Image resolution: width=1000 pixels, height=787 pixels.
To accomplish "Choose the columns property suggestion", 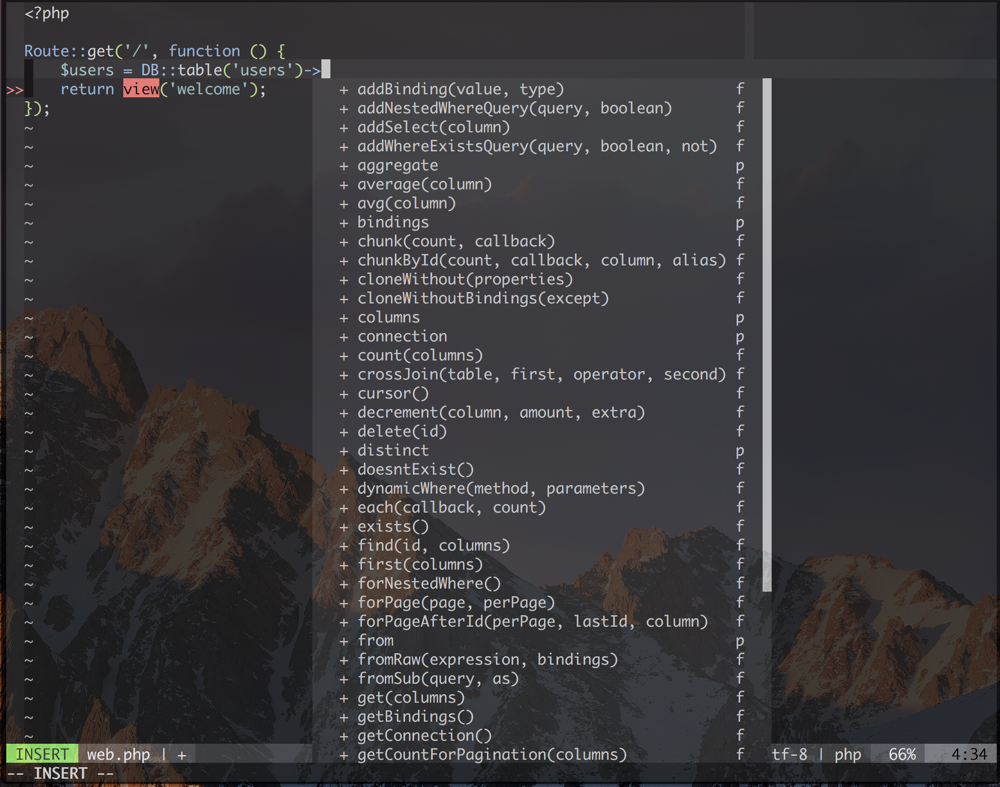I will [542, 317].
